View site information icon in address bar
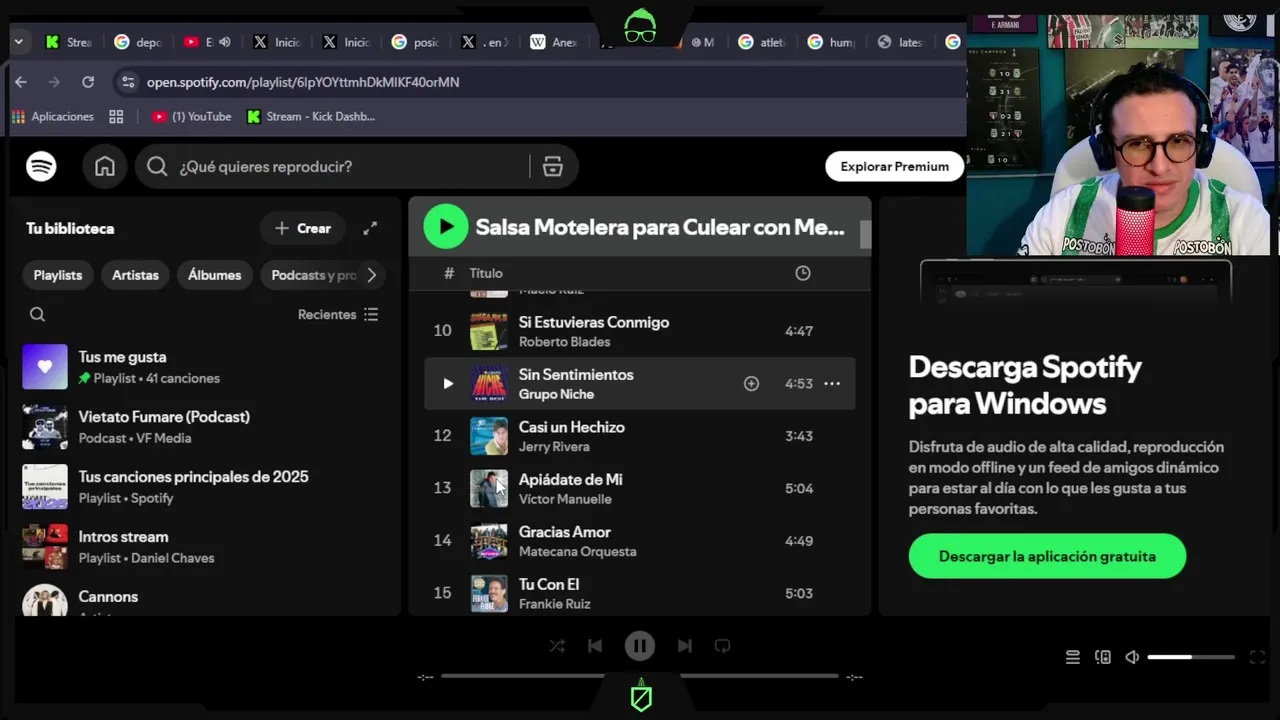Image resolution: width=1280 pixels, height=720 pixels. click(x=126, y=82)
